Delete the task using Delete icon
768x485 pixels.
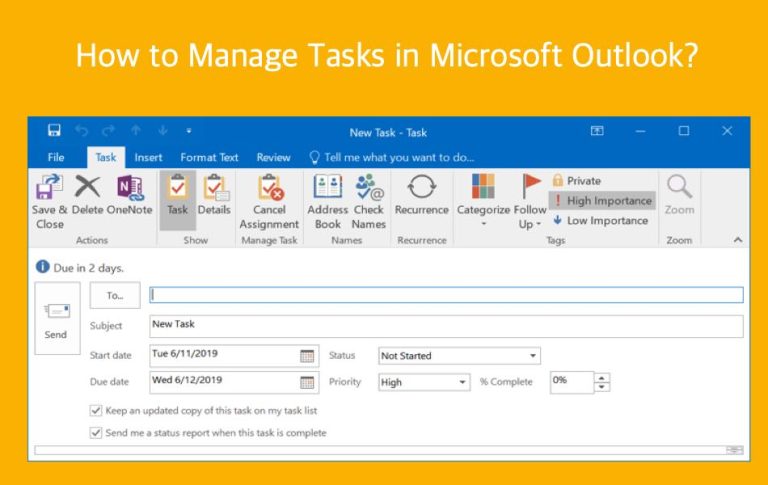coord(88,189)
